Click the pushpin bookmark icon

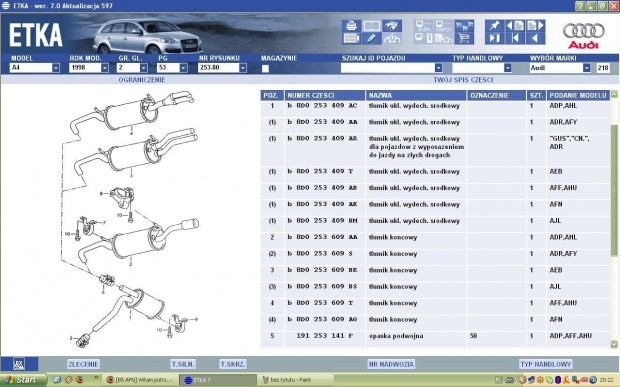pyautogui.click(x=494, y=26)
